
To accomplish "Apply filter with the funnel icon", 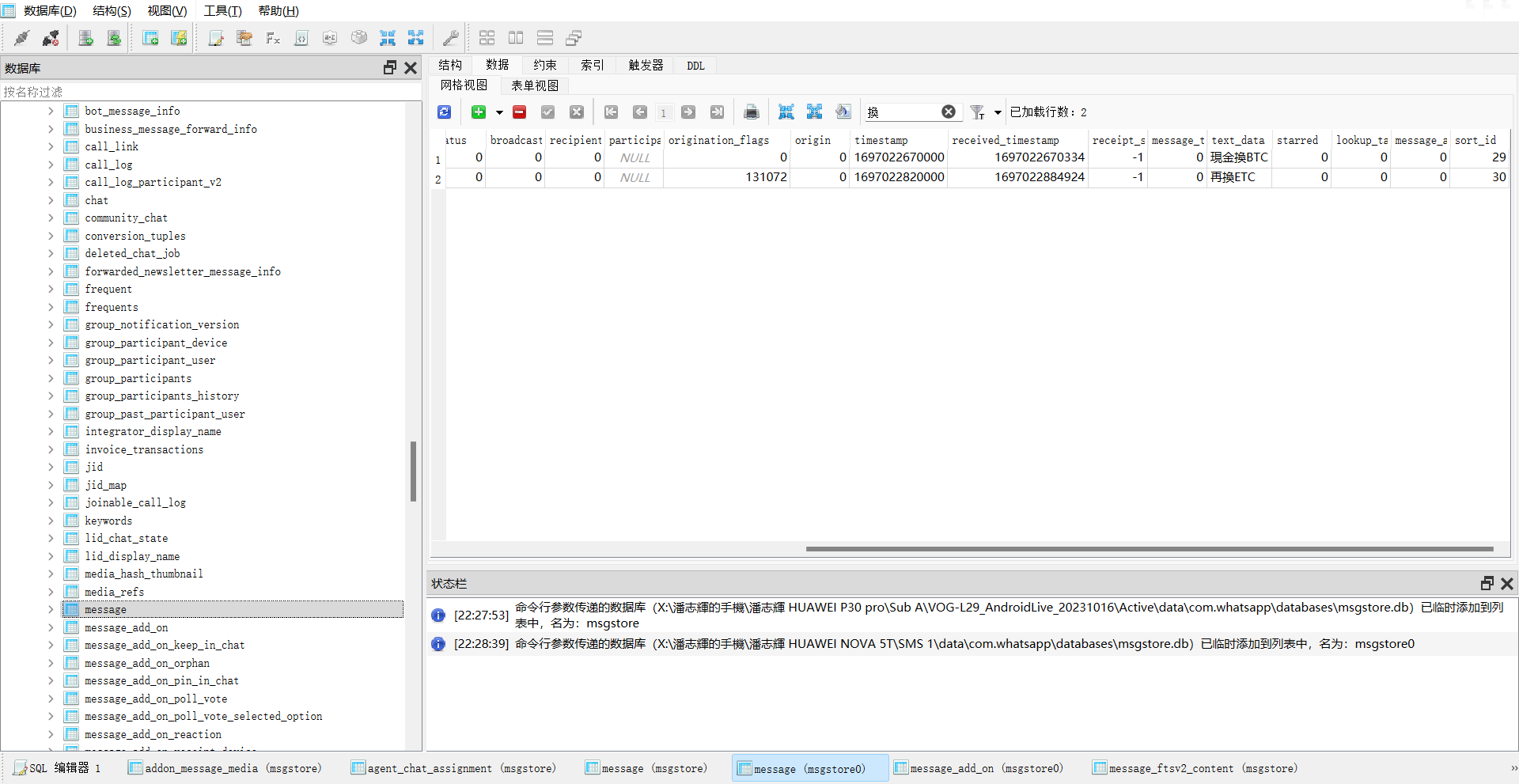I will 978,112.
